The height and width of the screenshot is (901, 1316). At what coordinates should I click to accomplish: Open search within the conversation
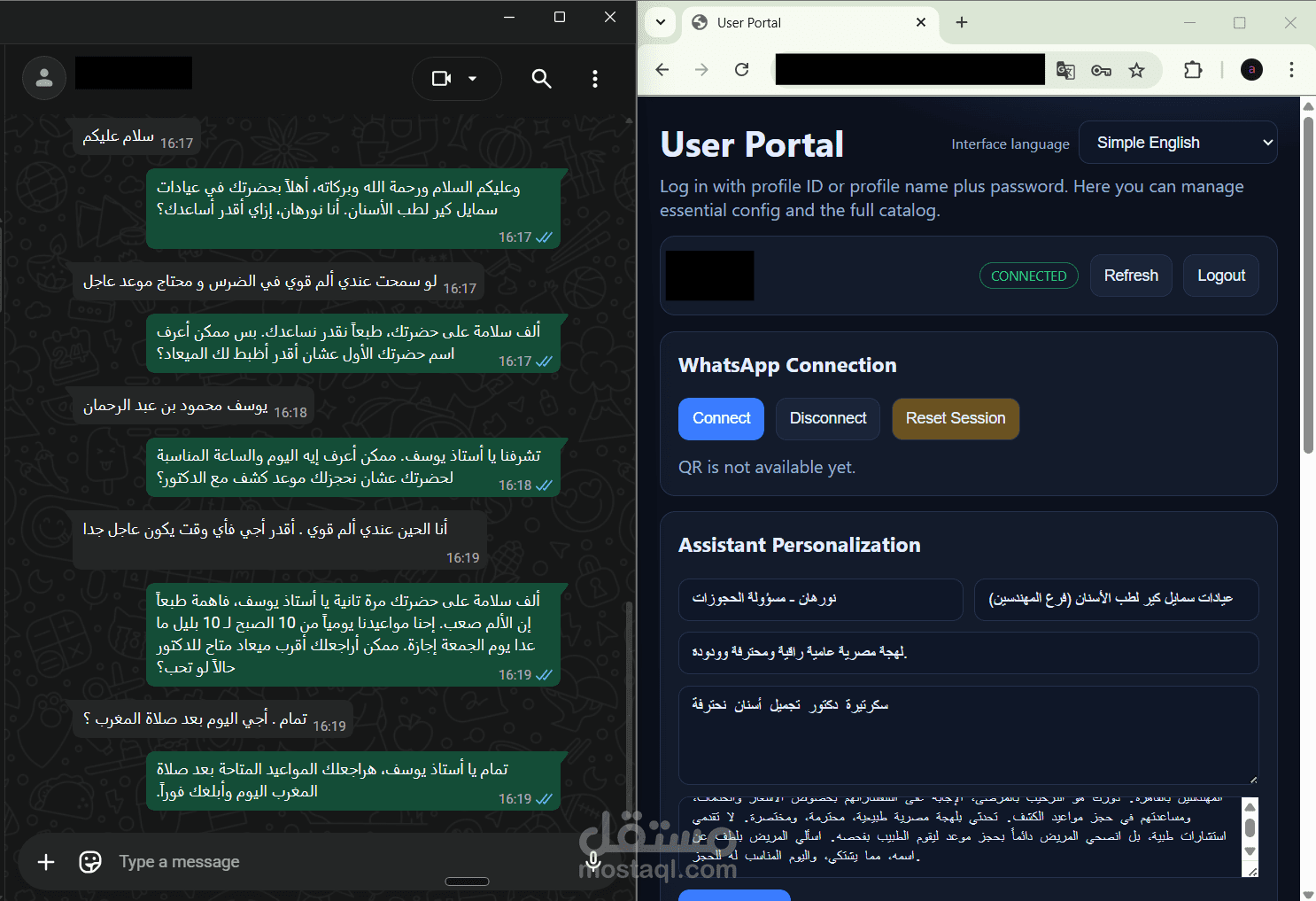point(541,79)
